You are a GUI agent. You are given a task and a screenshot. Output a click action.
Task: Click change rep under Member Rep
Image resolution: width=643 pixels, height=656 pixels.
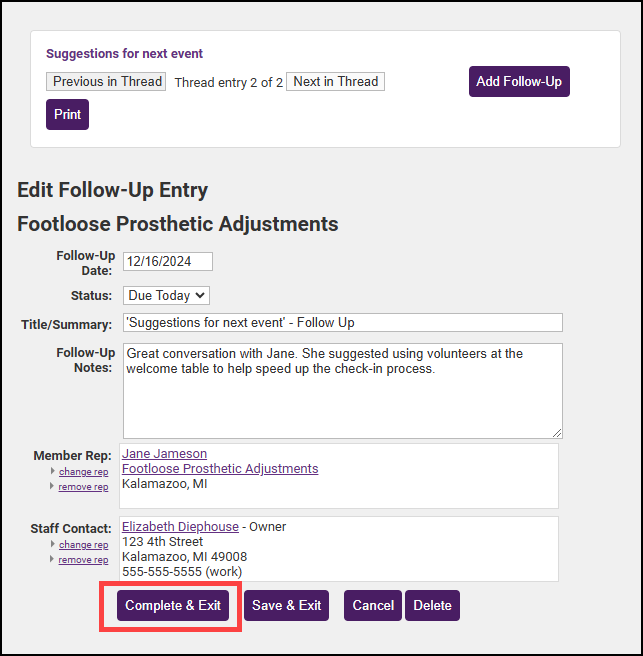[83, 472]
